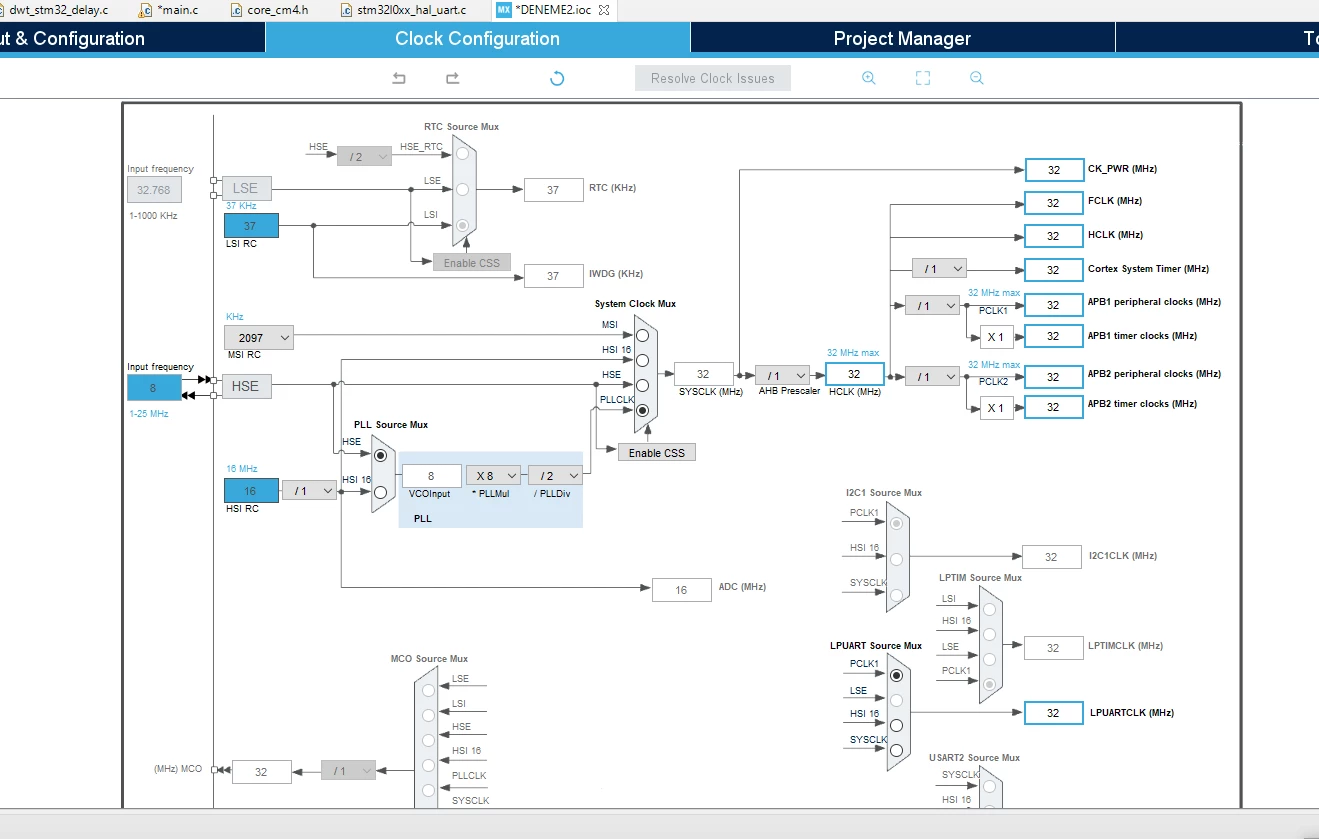Click the APB2 timer clocks value box

coord(1054,407)
